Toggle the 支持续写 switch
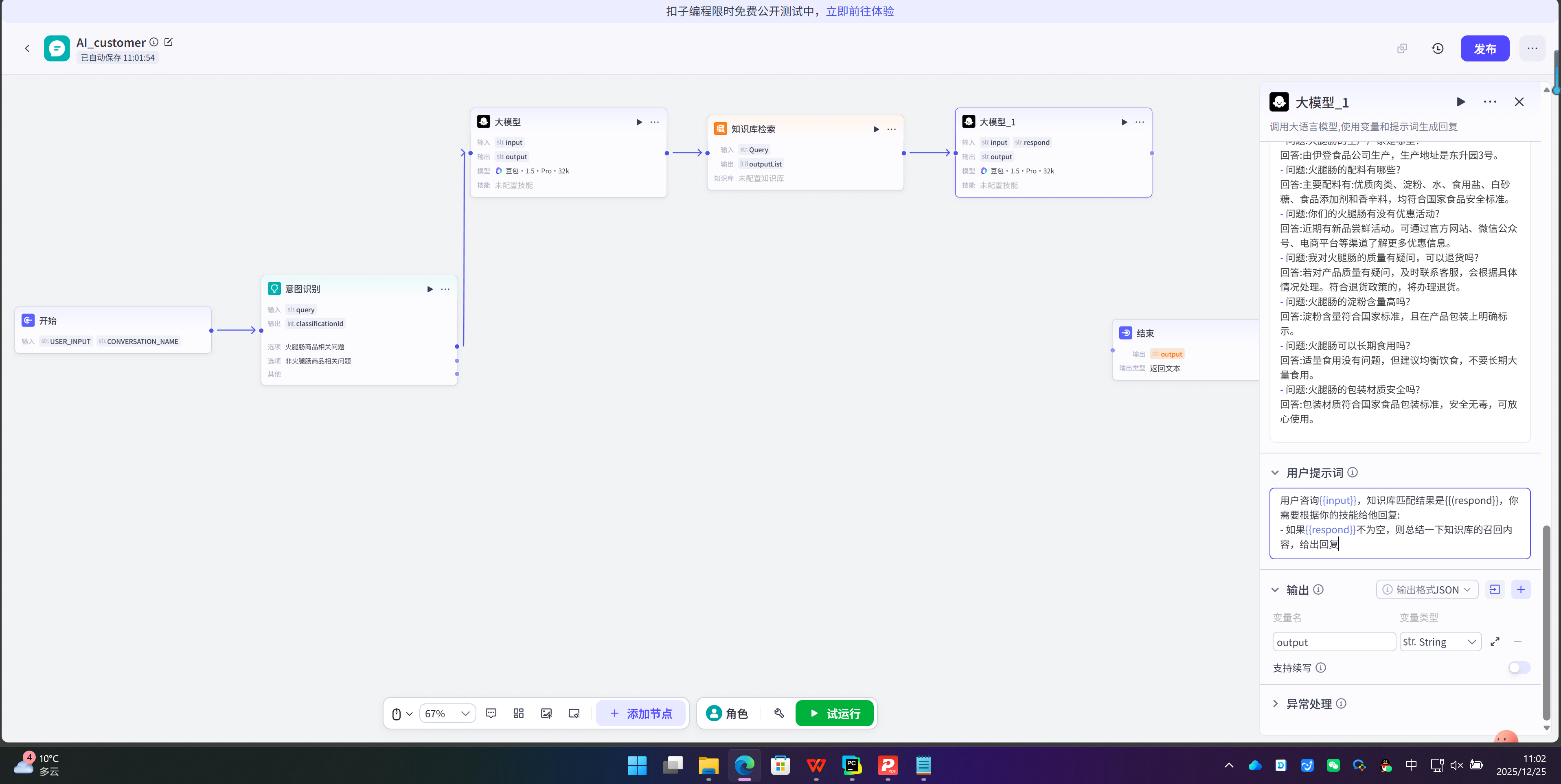The width and height of the screenshot is (1561, 784). tap(1519, 668)
